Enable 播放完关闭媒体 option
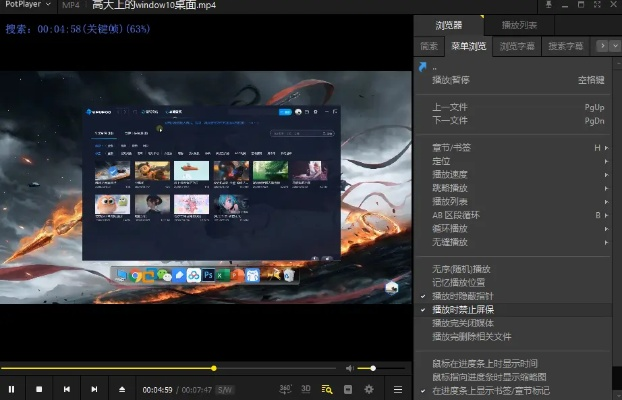Viewport: 622px width, 400px height. 513,323
